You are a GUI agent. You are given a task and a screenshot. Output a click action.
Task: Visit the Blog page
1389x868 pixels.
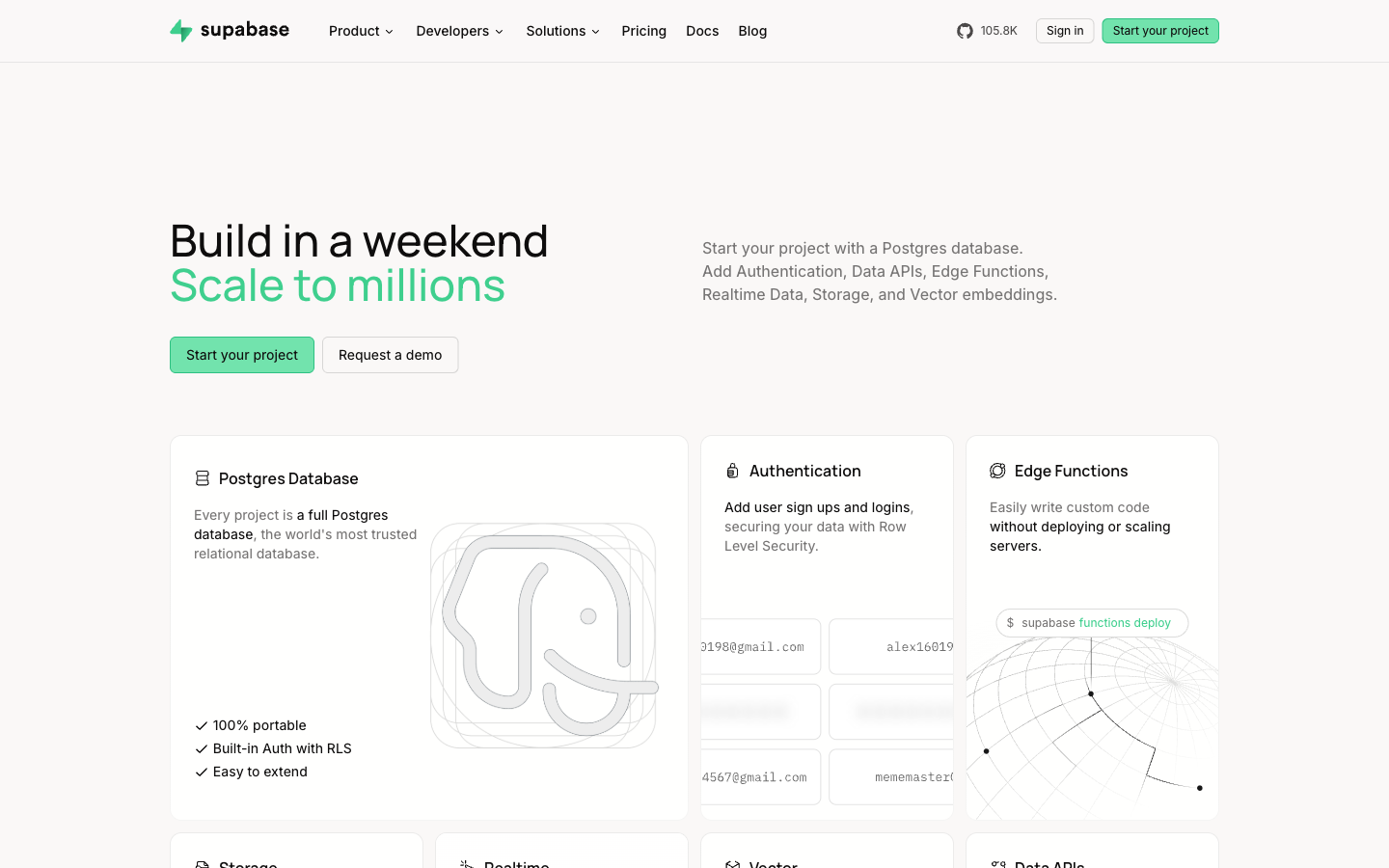(752, 31)
